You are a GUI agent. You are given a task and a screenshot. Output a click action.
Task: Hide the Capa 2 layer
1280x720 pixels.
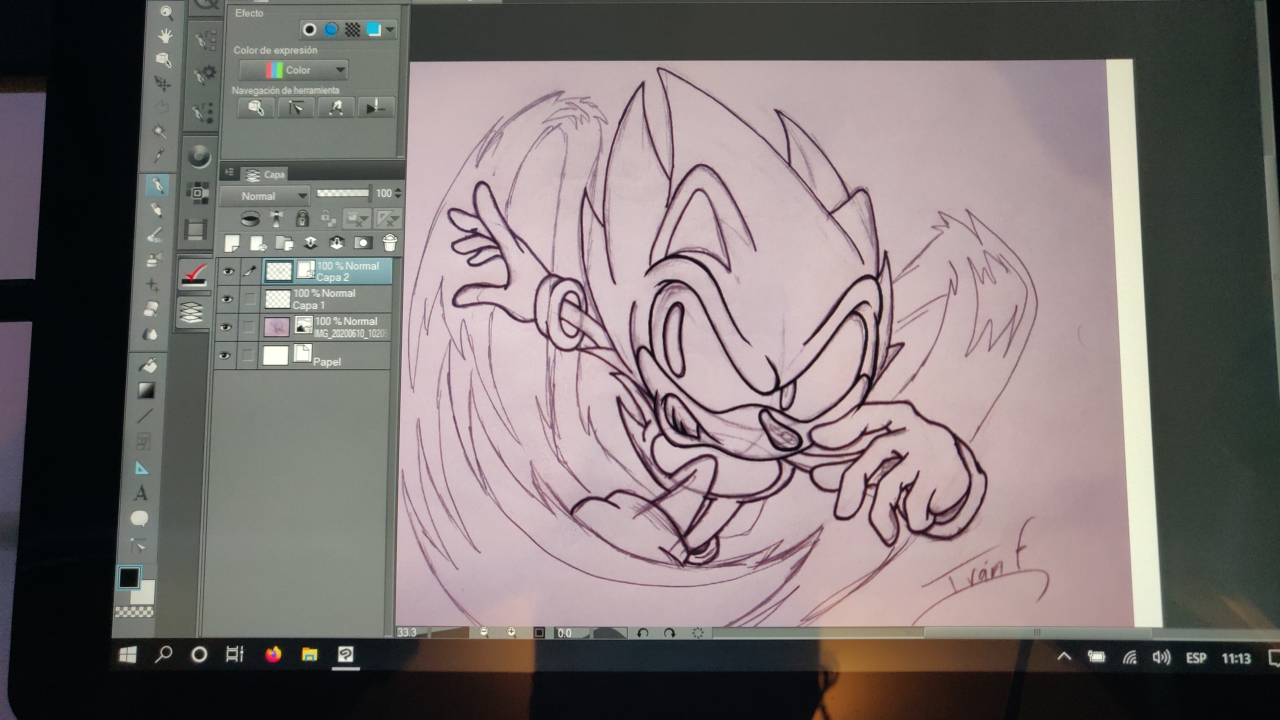pos(229,270)
